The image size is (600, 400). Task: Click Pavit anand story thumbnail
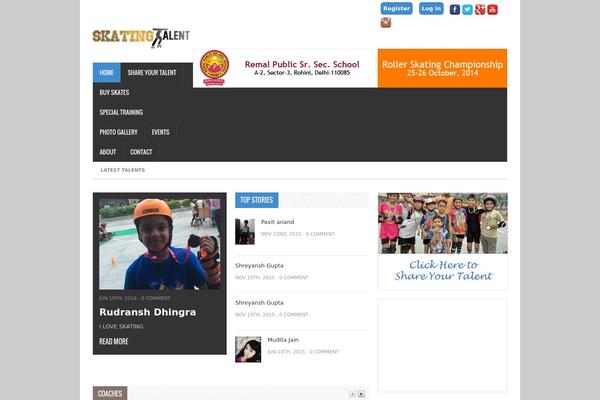tap(245, 232)
